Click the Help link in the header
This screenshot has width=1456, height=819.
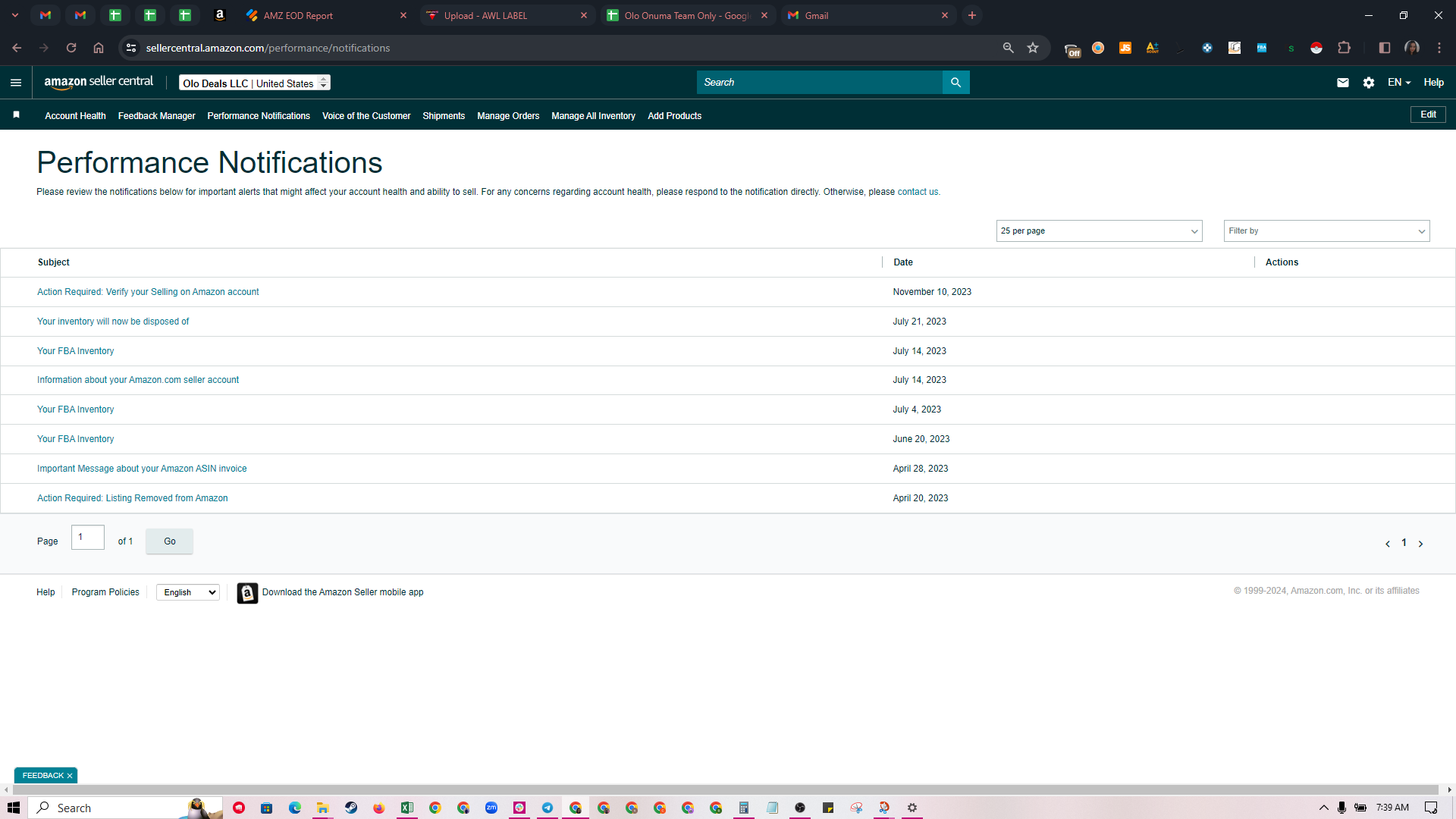1433,83
